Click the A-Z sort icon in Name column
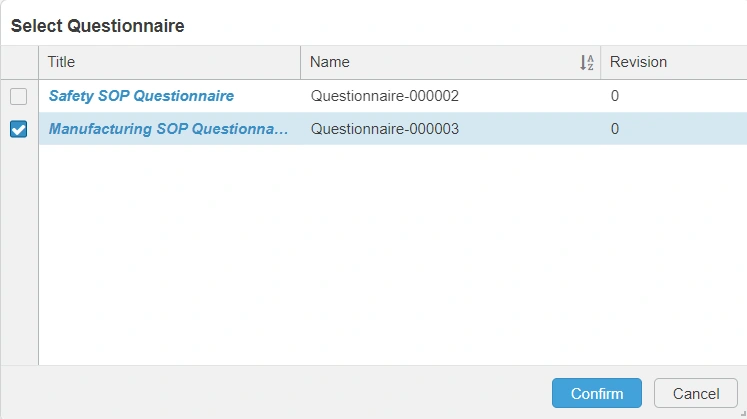Viewport: 747px width, 419px height. click(x=587, y=63)
